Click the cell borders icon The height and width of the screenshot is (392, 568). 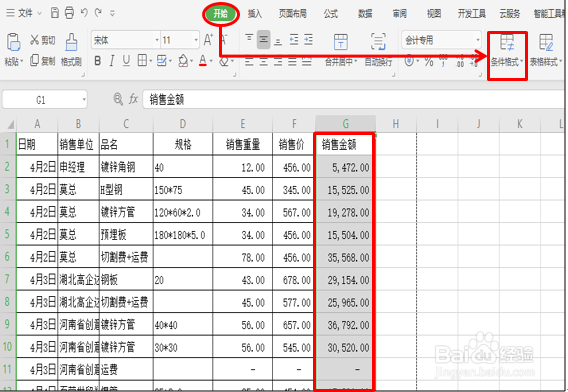coord(142,61)
